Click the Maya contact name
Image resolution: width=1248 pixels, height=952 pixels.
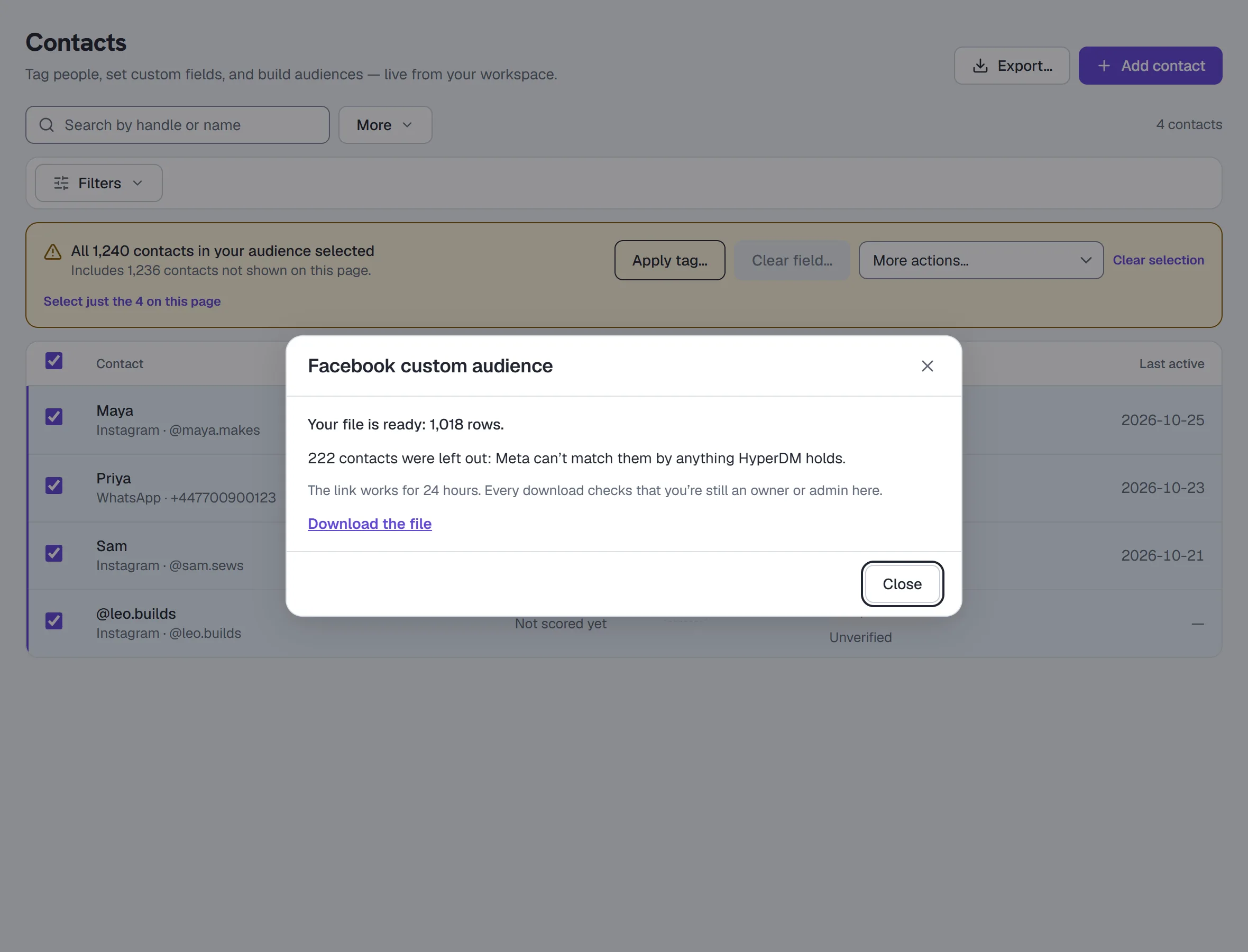tap(115, 411)
